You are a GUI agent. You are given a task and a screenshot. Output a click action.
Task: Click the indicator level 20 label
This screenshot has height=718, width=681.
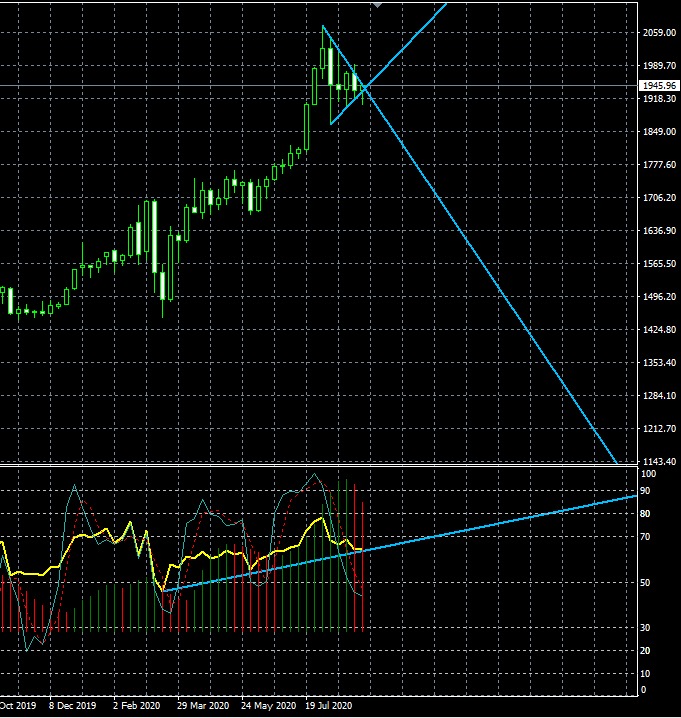point(645,650)
